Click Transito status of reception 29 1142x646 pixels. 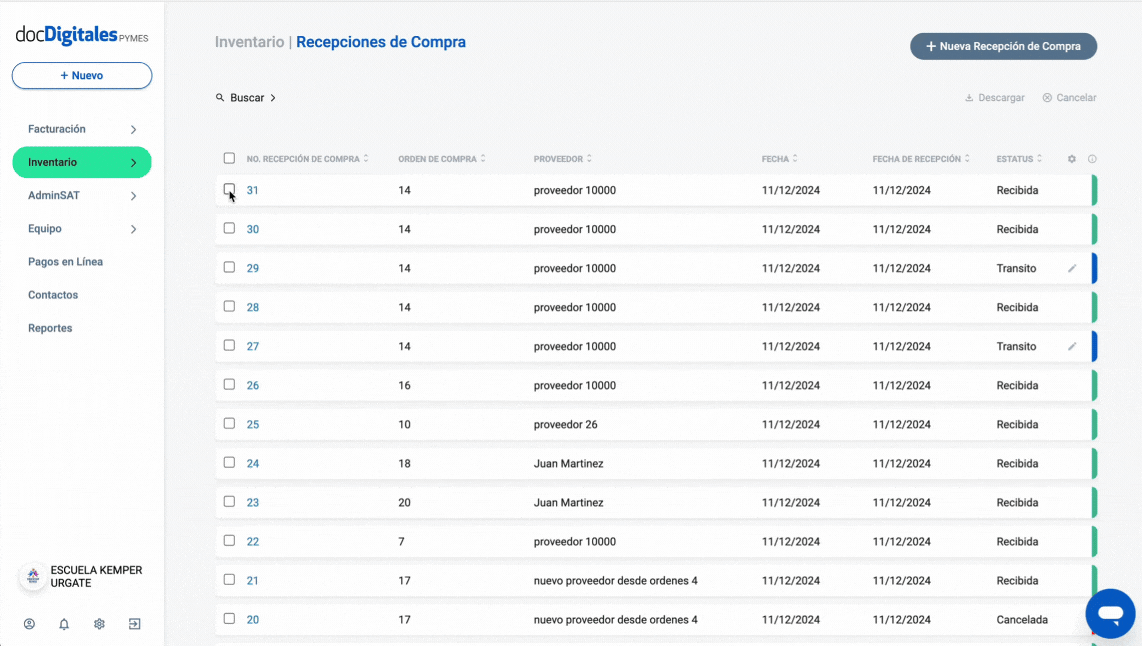(1016, 268)
